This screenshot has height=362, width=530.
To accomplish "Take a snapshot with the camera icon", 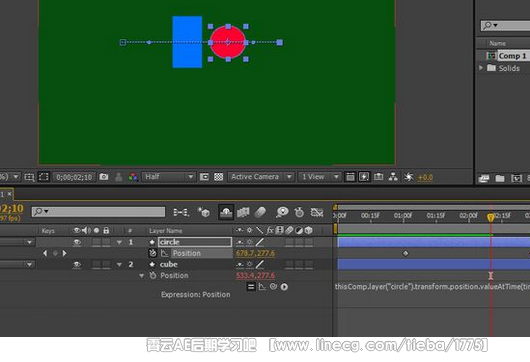I will [x=104, y=177].
